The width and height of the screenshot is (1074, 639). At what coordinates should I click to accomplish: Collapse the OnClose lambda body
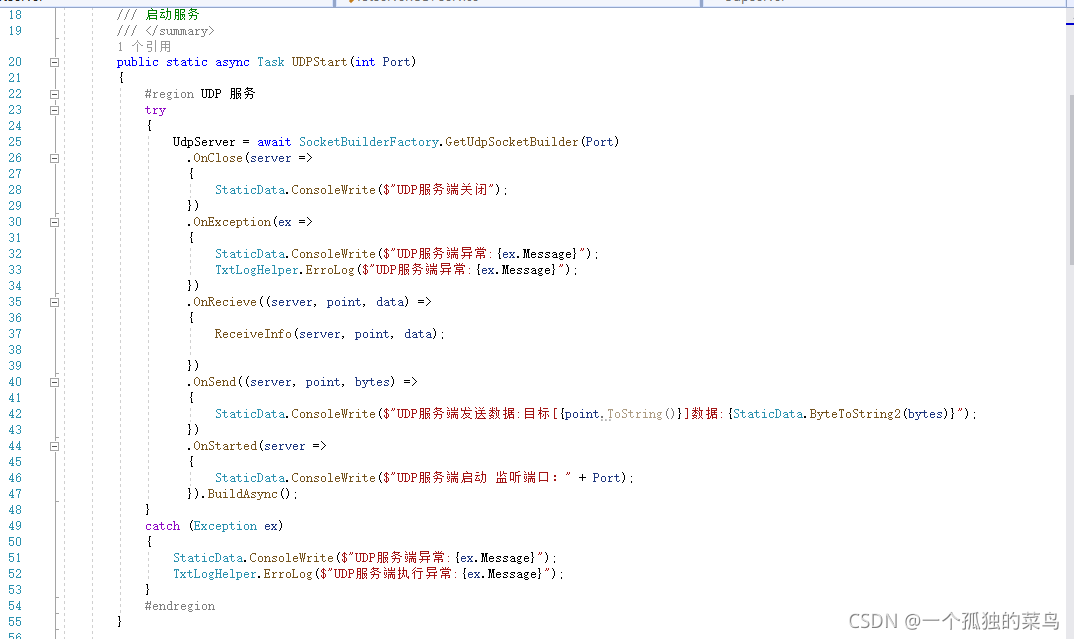[55, 157]
